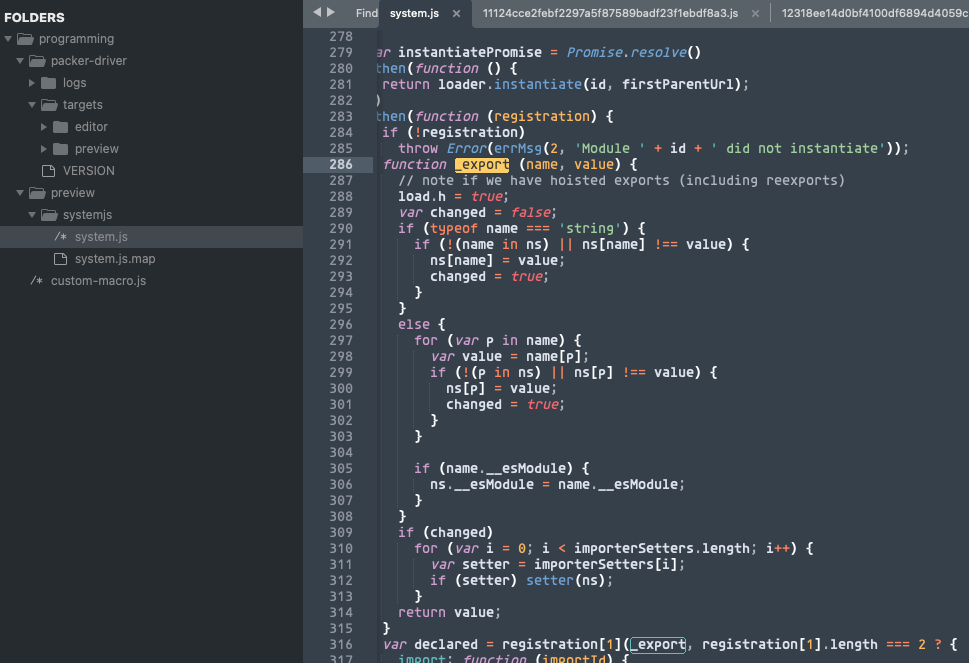Switch to the 11124cce2febf2297a5f87589badf23f1ebdf8a3.js tab
969x663 pixels.
coord(610,13)
